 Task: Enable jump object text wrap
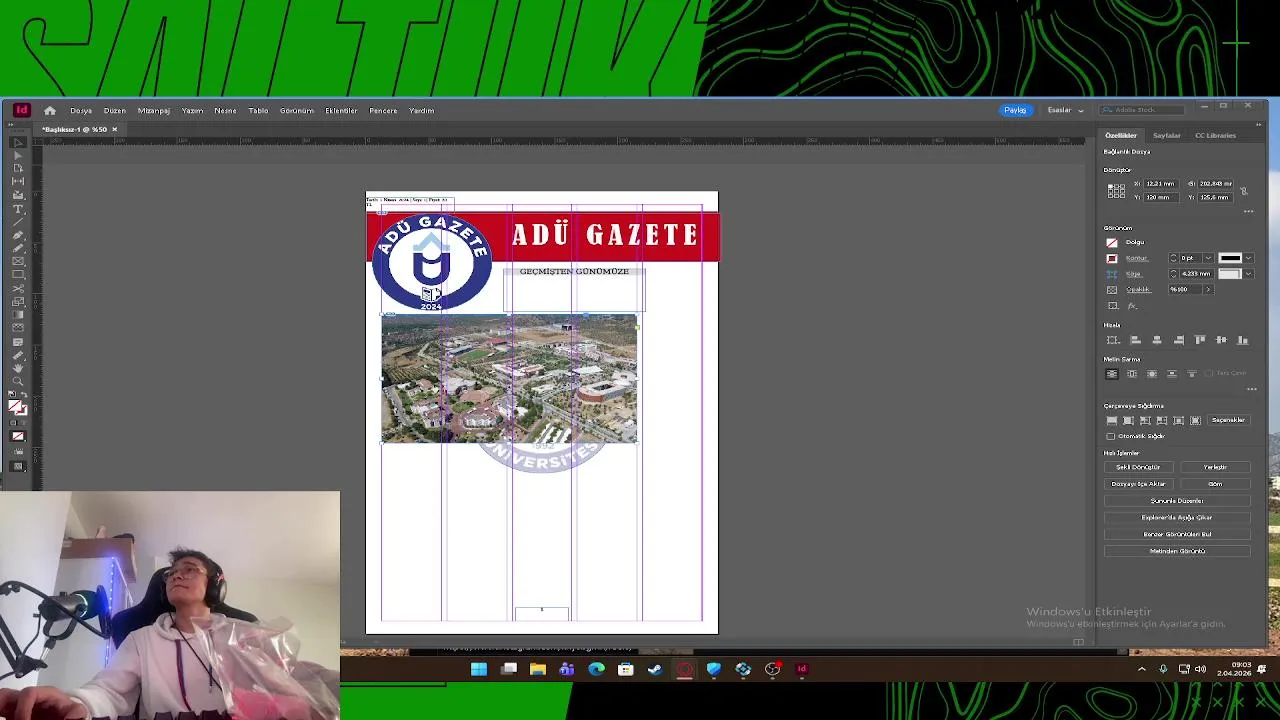click(x=1172, y=373)
